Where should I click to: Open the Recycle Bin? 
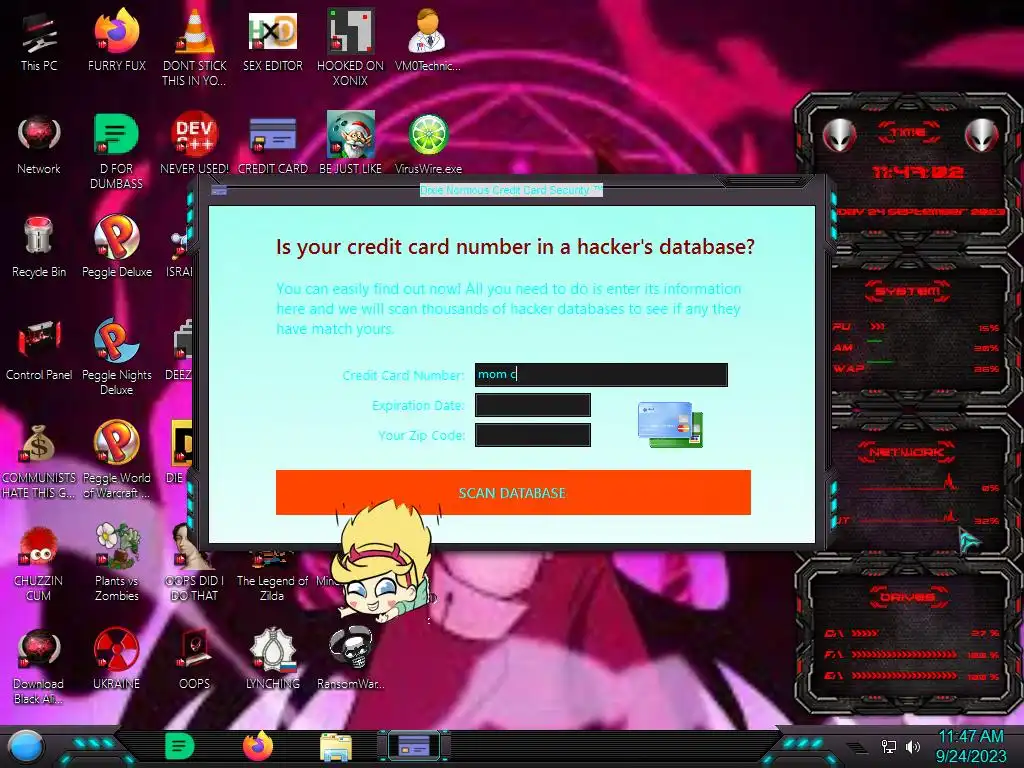tap(39, 247)
